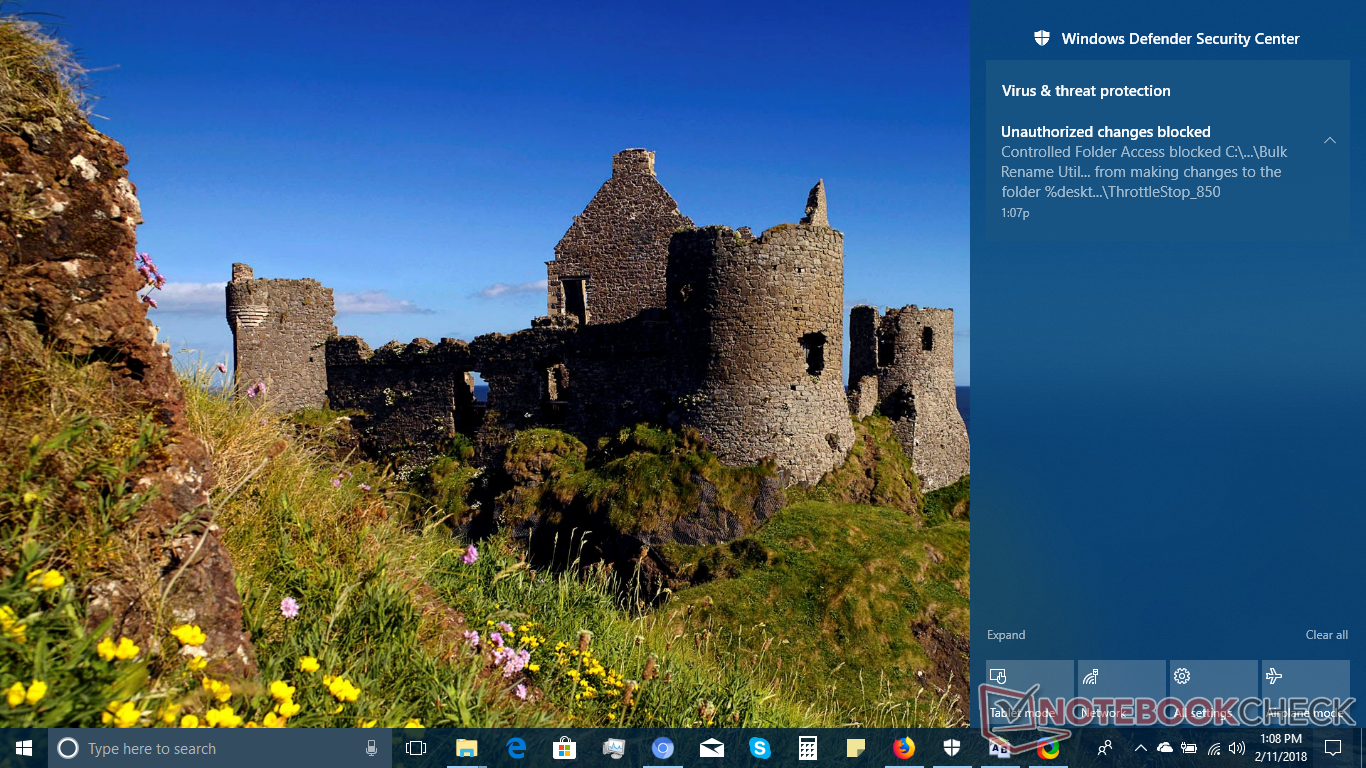Toggle the Tablet mode quick action

tap(1030, 693)
